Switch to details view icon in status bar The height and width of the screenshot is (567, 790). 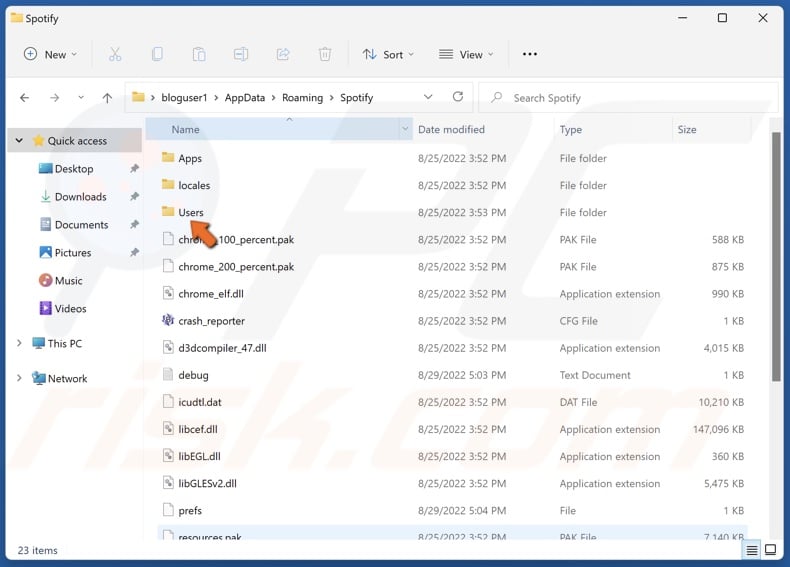[x=752, y=550]
